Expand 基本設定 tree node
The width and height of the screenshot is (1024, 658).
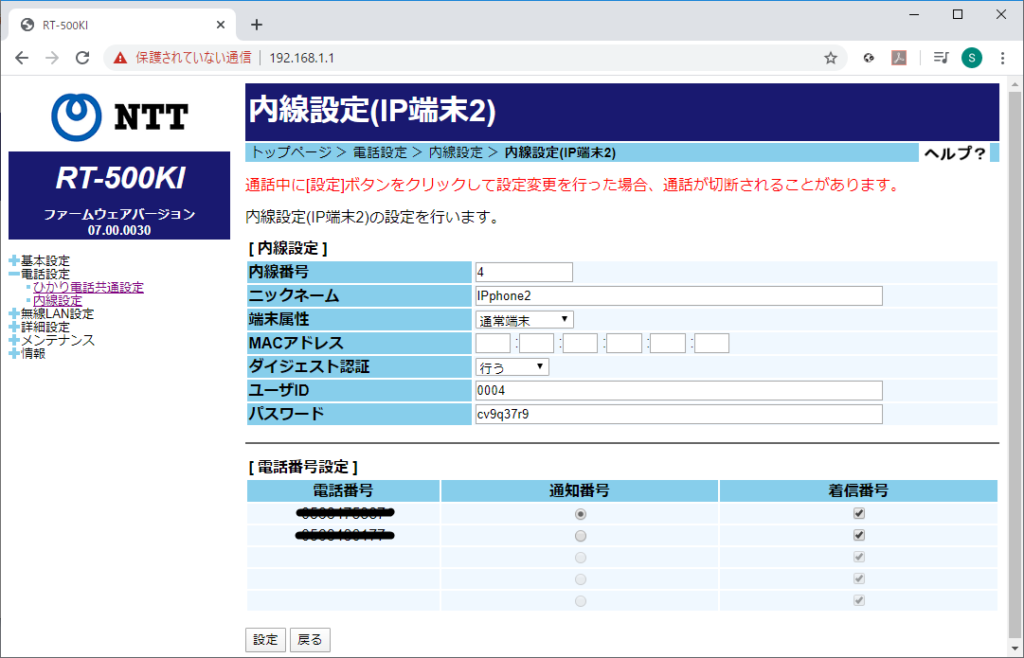[x=14, y=260]
